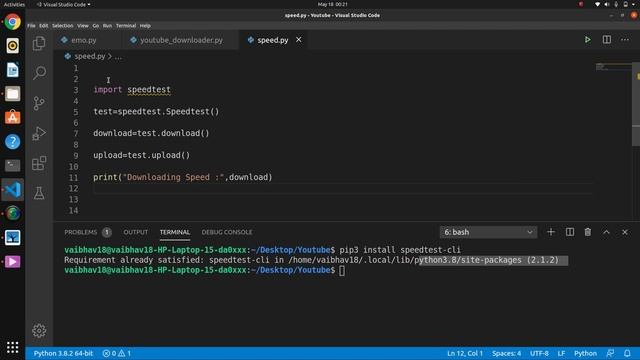Open the Help menu
The height and width of the screenshot is (360, 640).
click(145, 25)
